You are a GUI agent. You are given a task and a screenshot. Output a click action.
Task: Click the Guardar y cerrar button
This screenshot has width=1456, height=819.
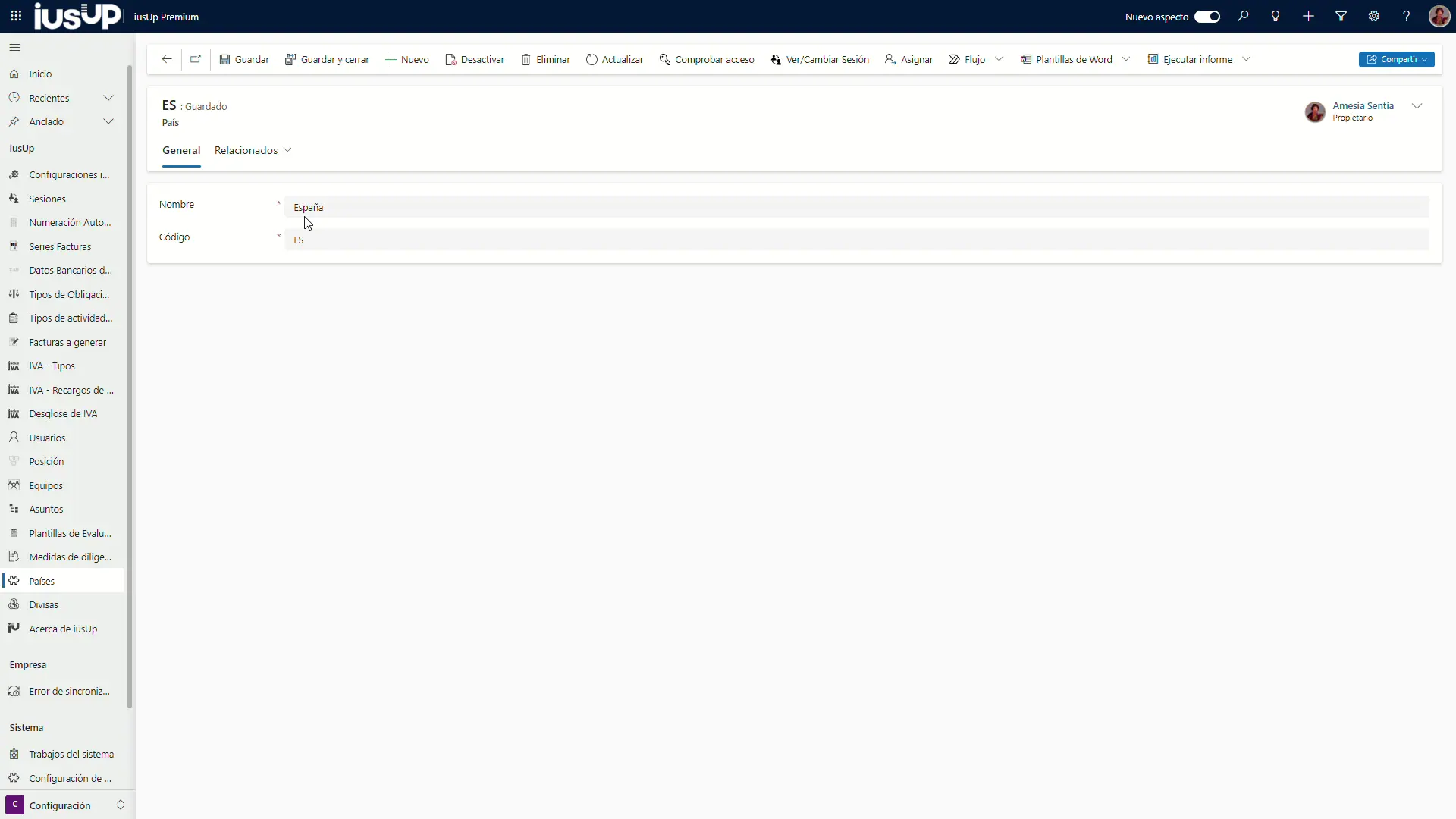327,59
